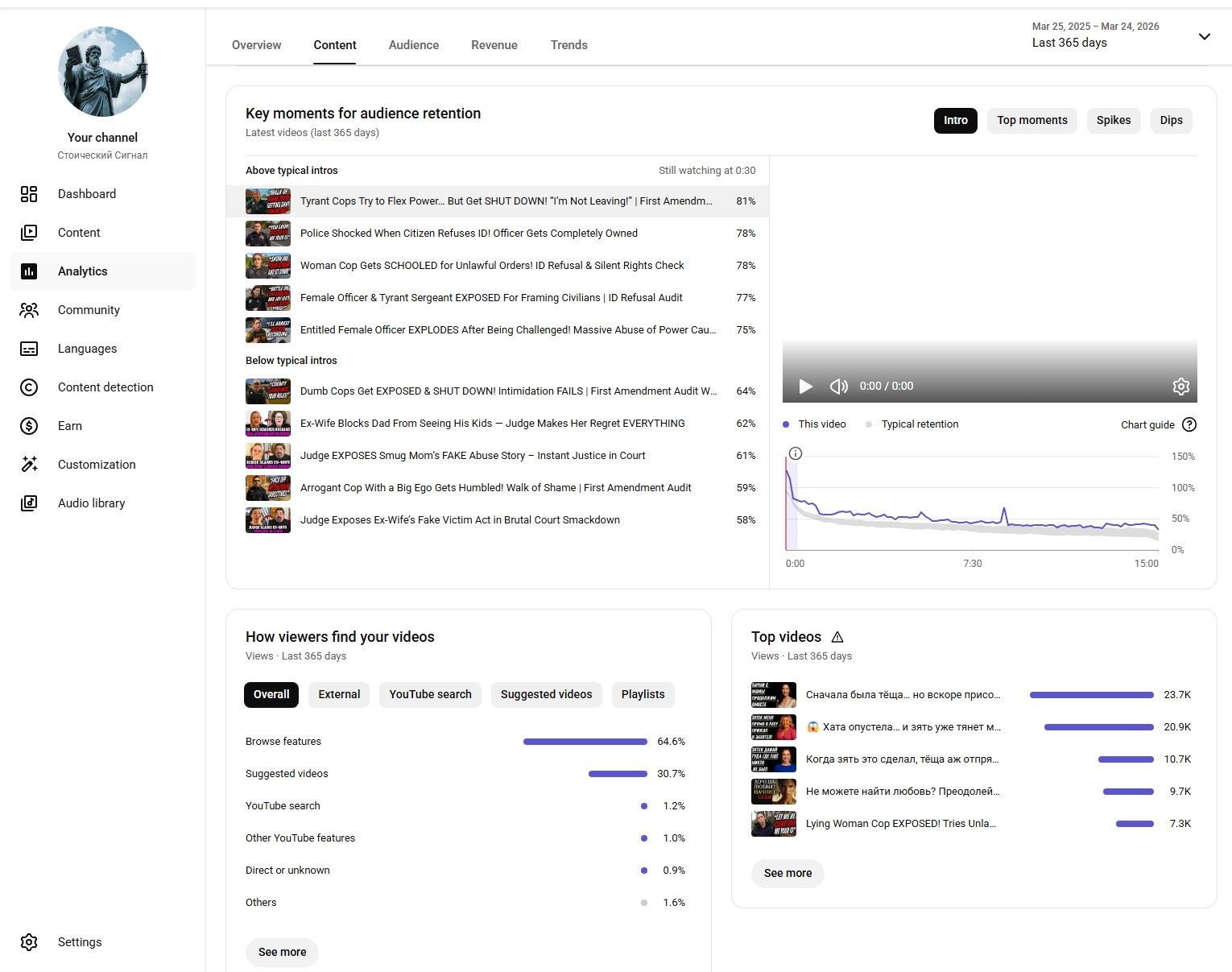Click the Chart guide help icon
The width and height of the screenshot is (1232, 972).
(x=1189, y=425)
